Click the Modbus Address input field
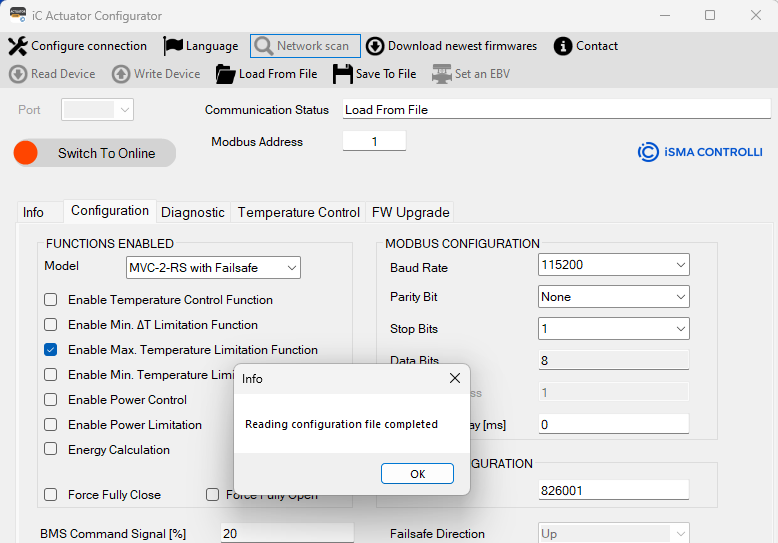The height and width of the screenshot is (543, 778). [x=374, y=142]
